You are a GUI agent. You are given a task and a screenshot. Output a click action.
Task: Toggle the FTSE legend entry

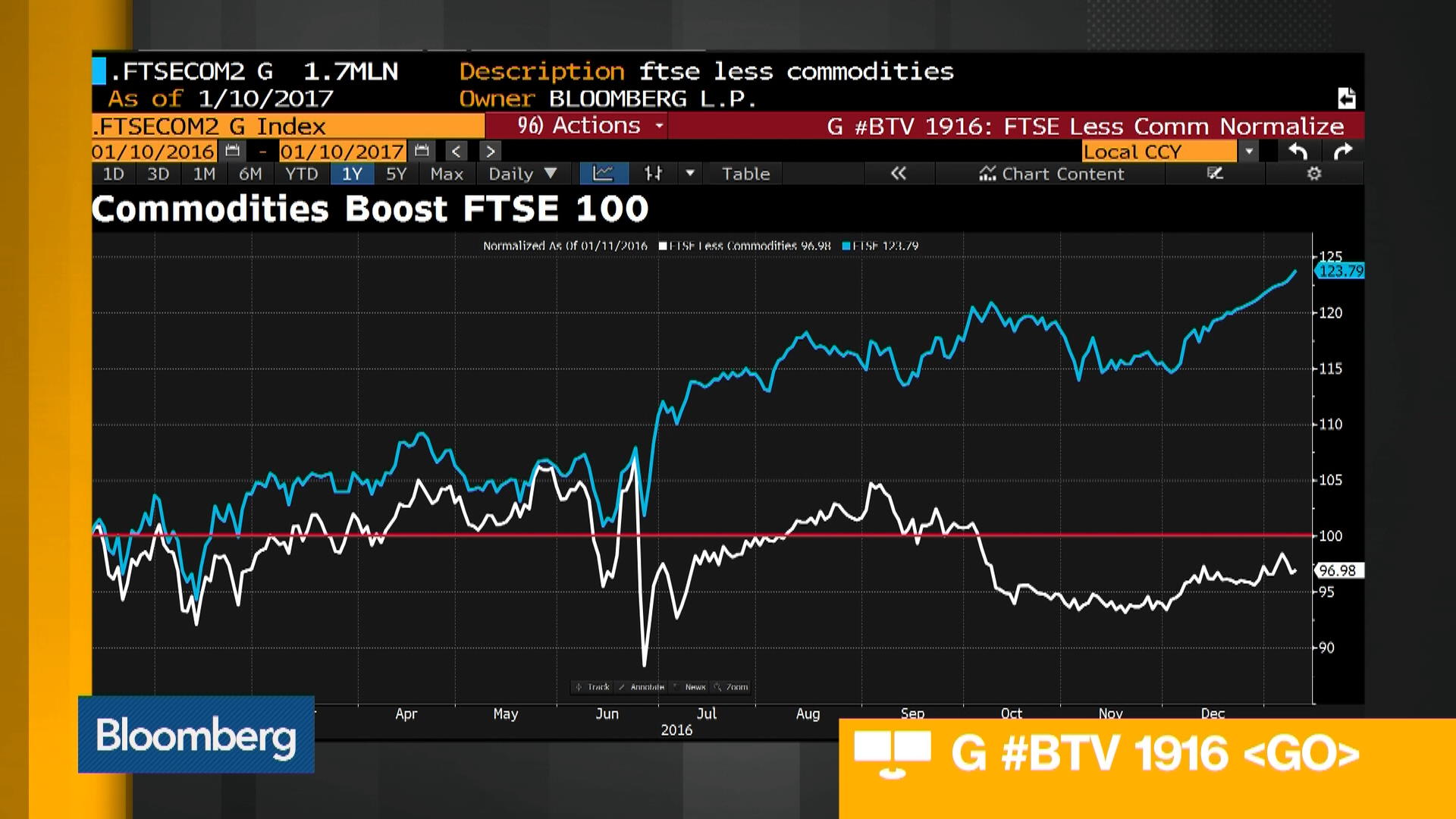coord(880,246)
